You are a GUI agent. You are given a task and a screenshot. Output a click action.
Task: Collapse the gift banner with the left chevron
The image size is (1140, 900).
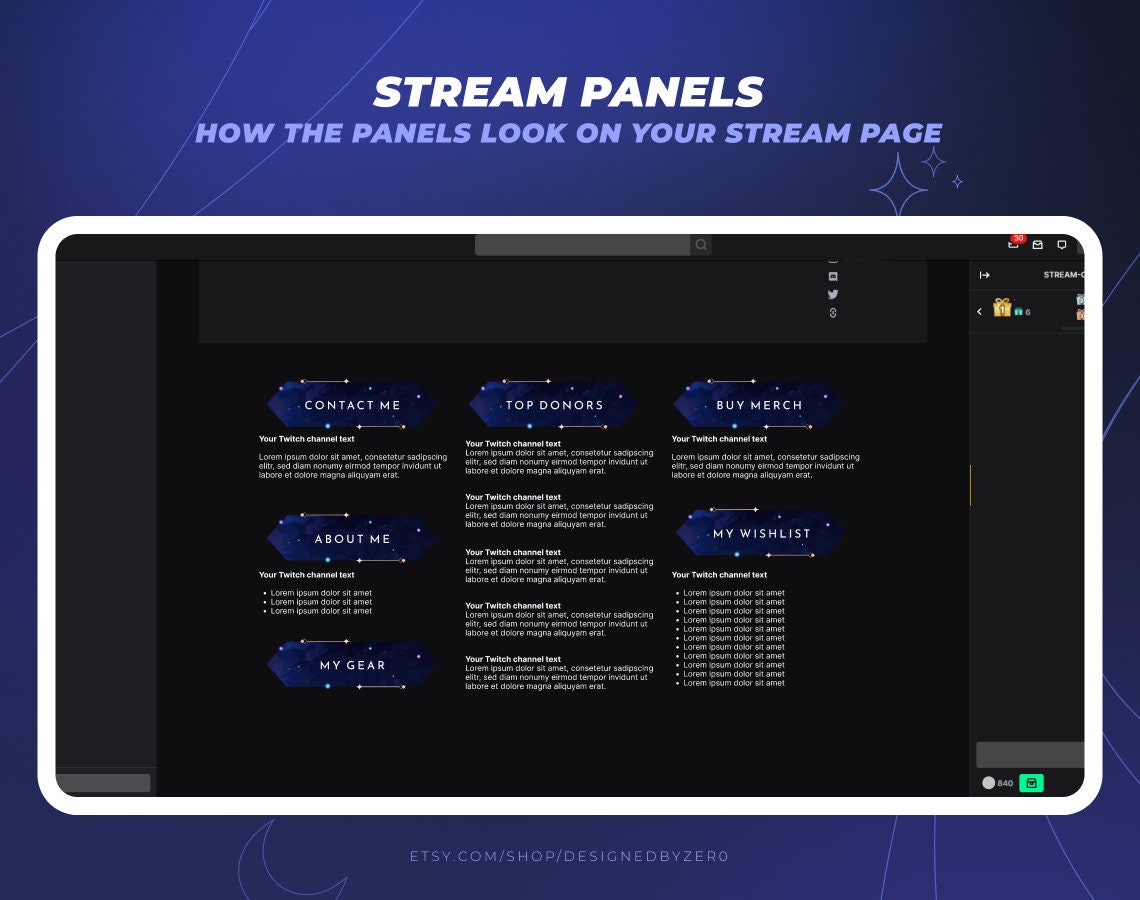[979, 311]
